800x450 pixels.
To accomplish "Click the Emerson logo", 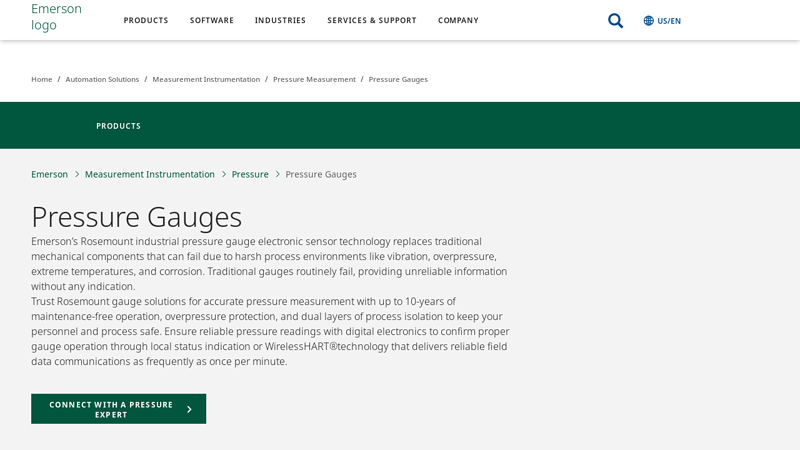I will coord(56,17).
